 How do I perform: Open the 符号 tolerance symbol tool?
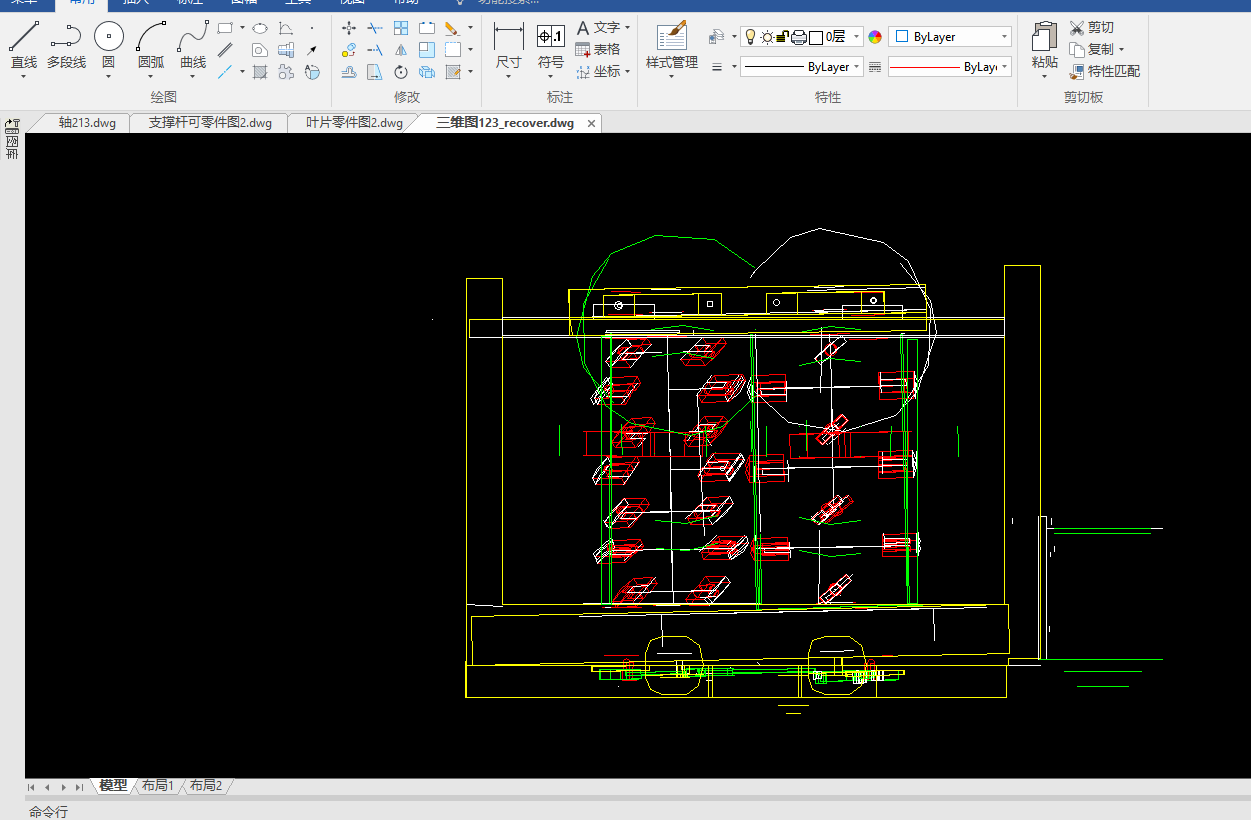coord(551,45)
